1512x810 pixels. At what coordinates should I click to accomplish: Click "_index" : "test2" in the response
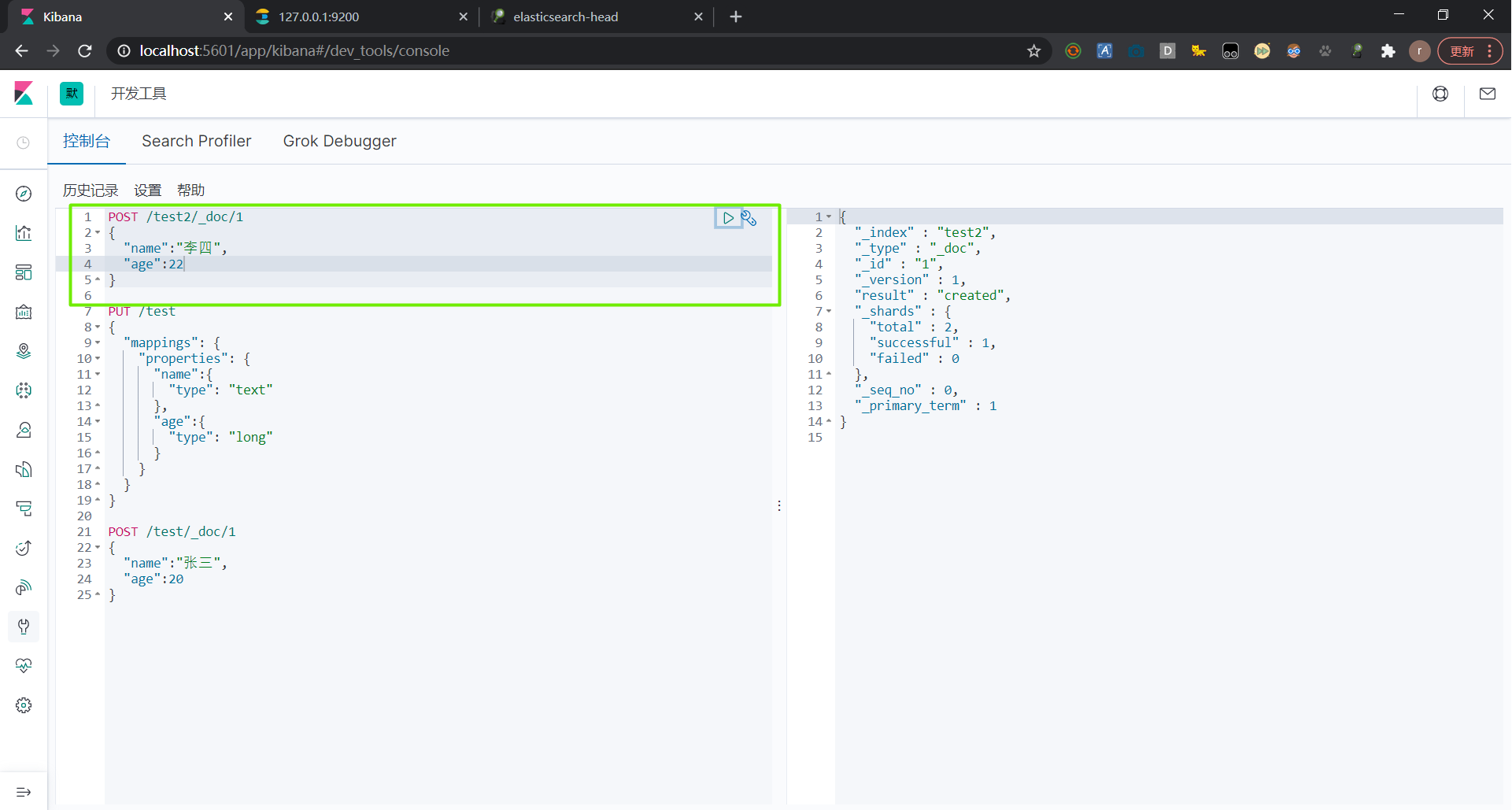926,233
